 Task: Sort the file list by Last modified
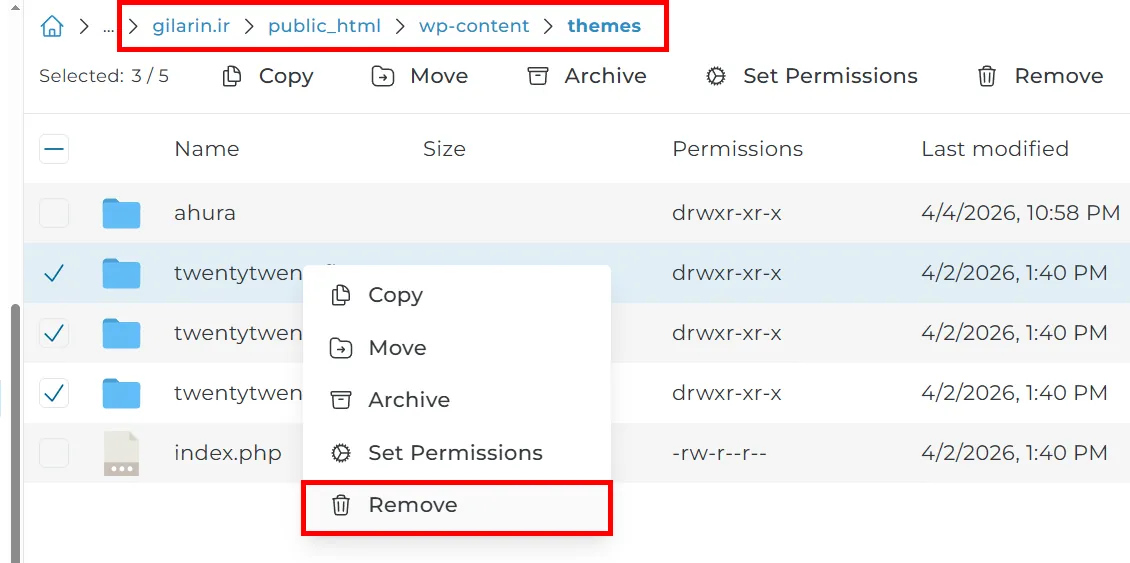(995, 149)
